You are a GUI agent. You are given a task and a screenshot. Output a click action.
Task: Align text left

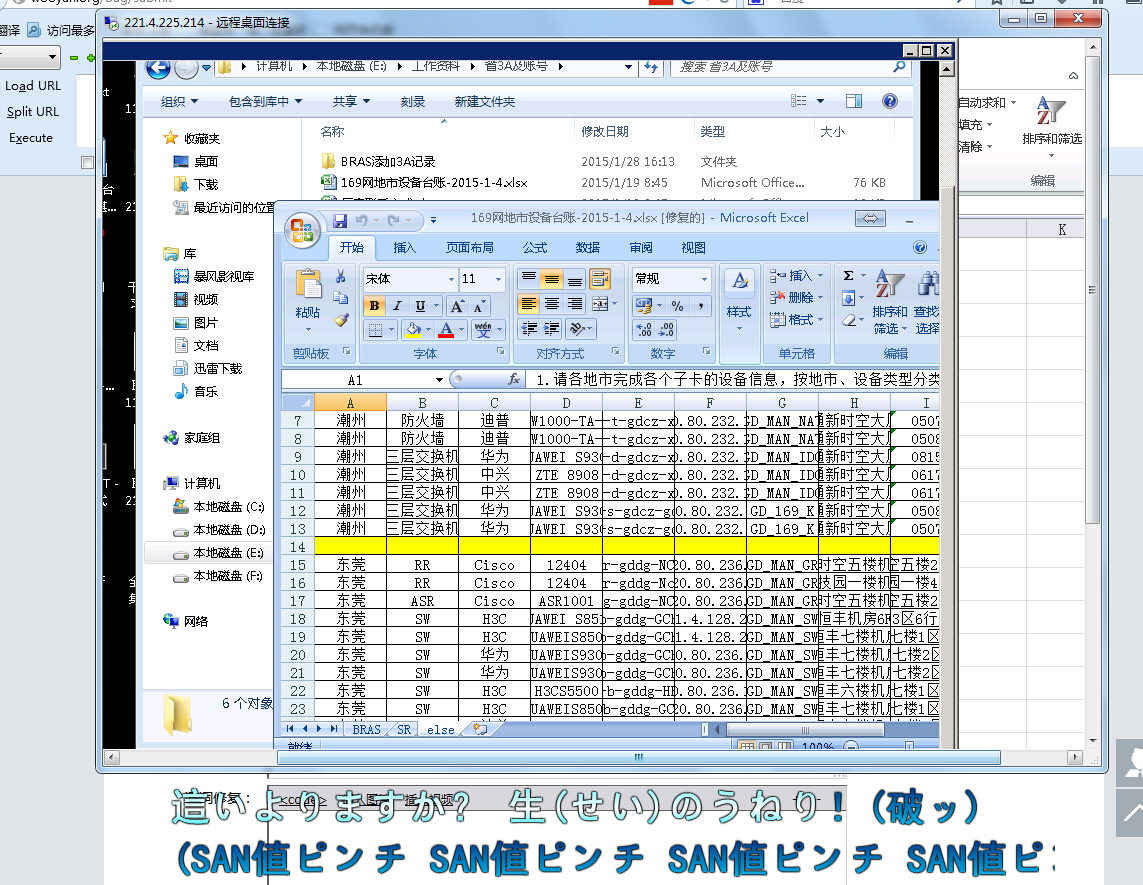click(528, 304)
